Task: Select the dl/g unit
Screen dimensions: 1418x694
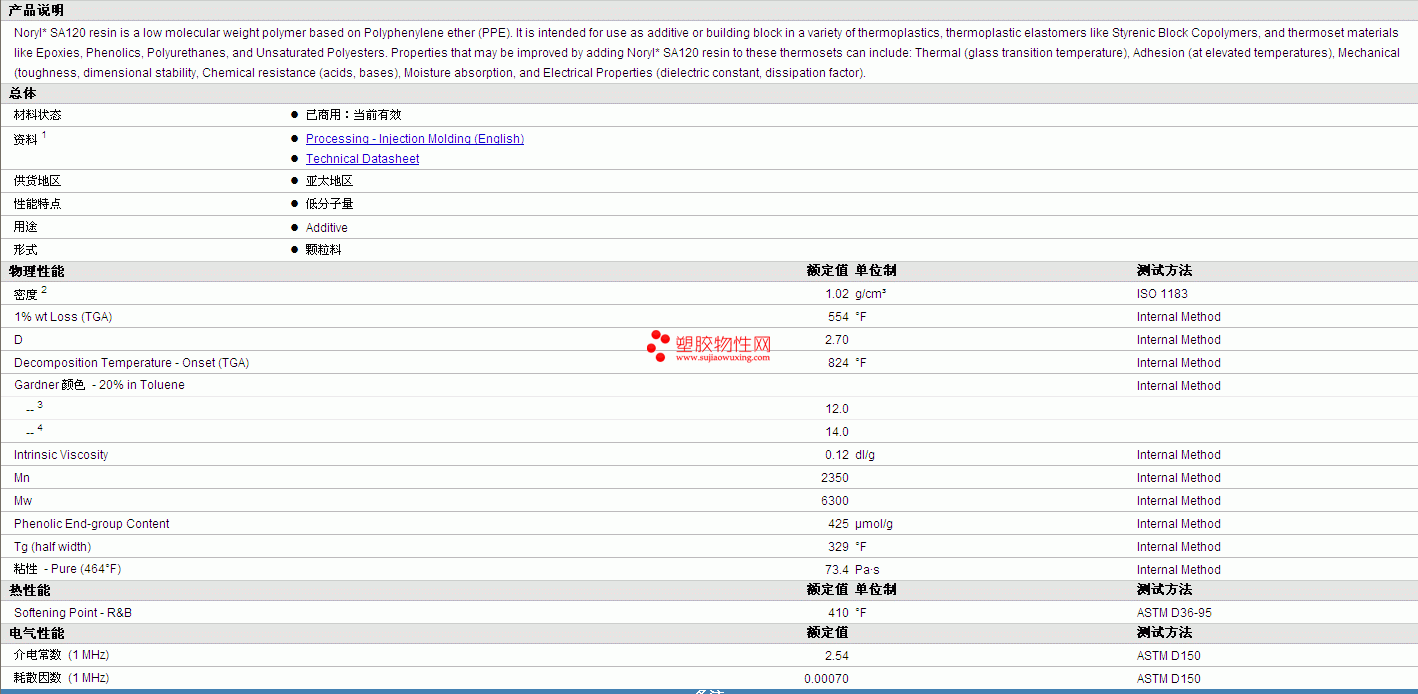Action: [x=865, y=455]
